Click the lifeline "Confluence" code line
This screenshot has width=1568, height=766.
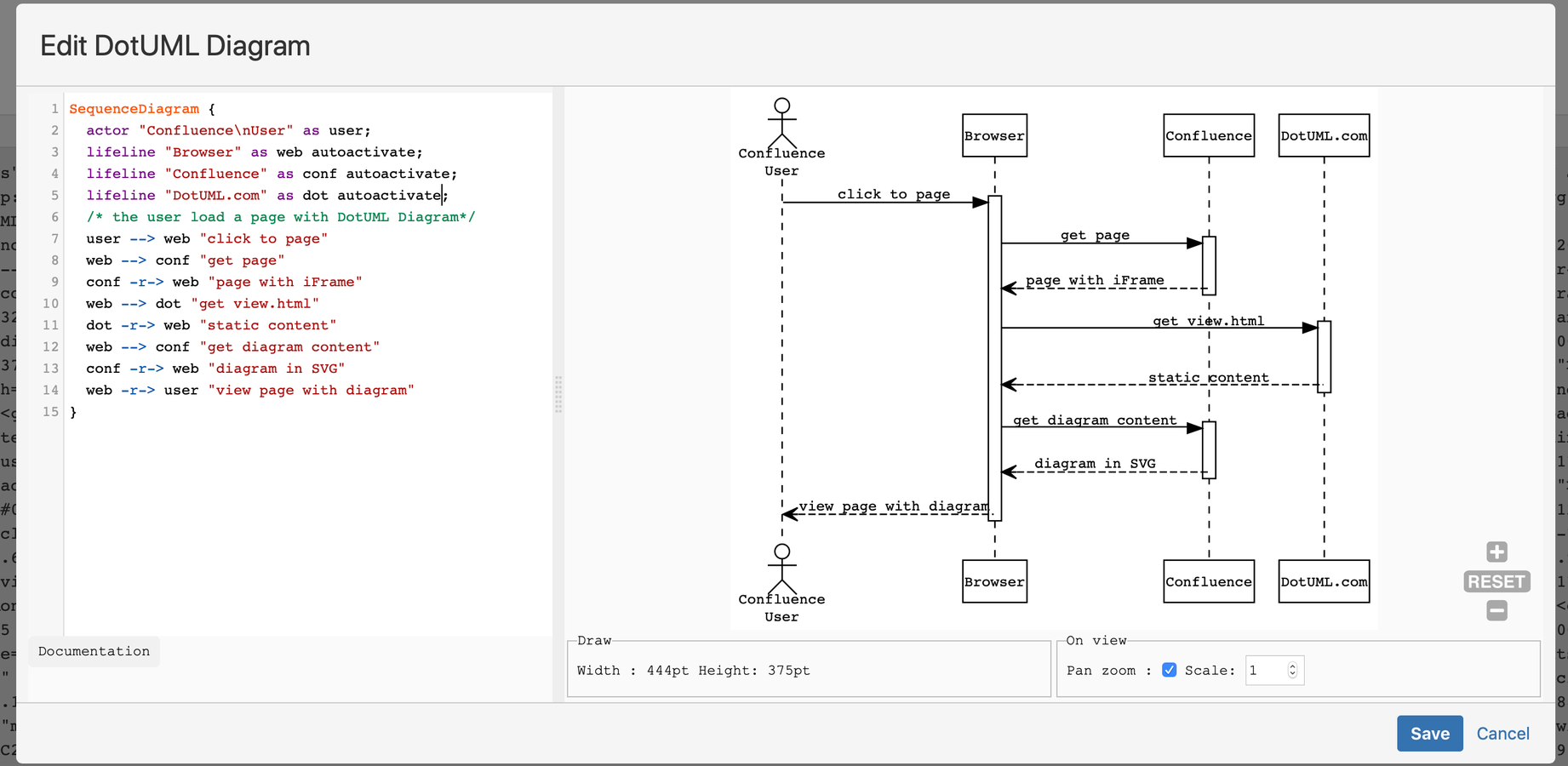click(x=272, y=174)
